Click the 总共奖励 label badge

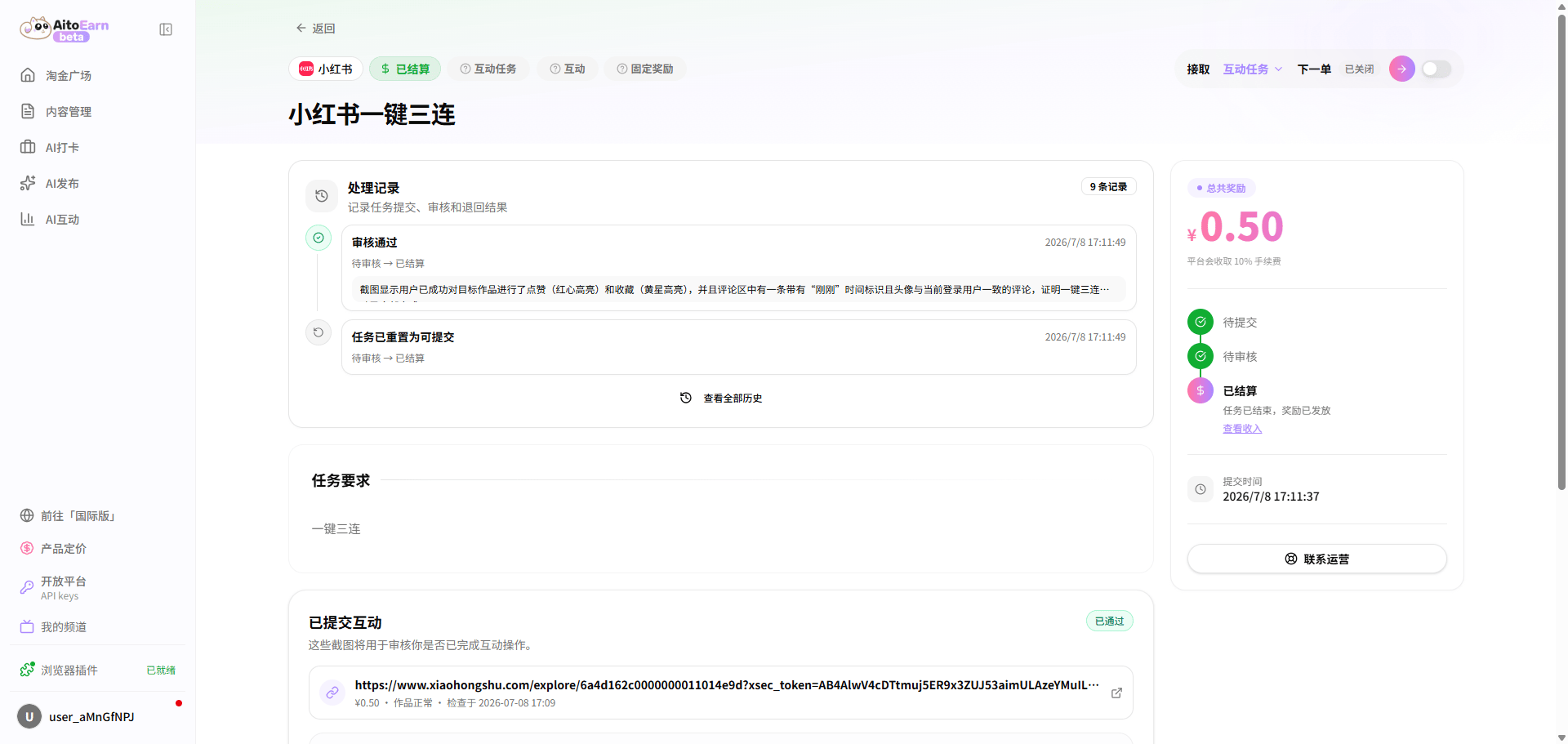coord(1221,188)
